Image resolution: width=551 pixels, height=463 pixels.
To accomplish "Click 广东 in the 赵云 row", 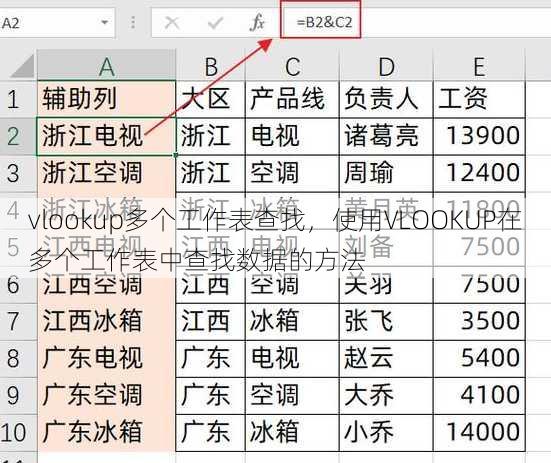I will point(210,358).
